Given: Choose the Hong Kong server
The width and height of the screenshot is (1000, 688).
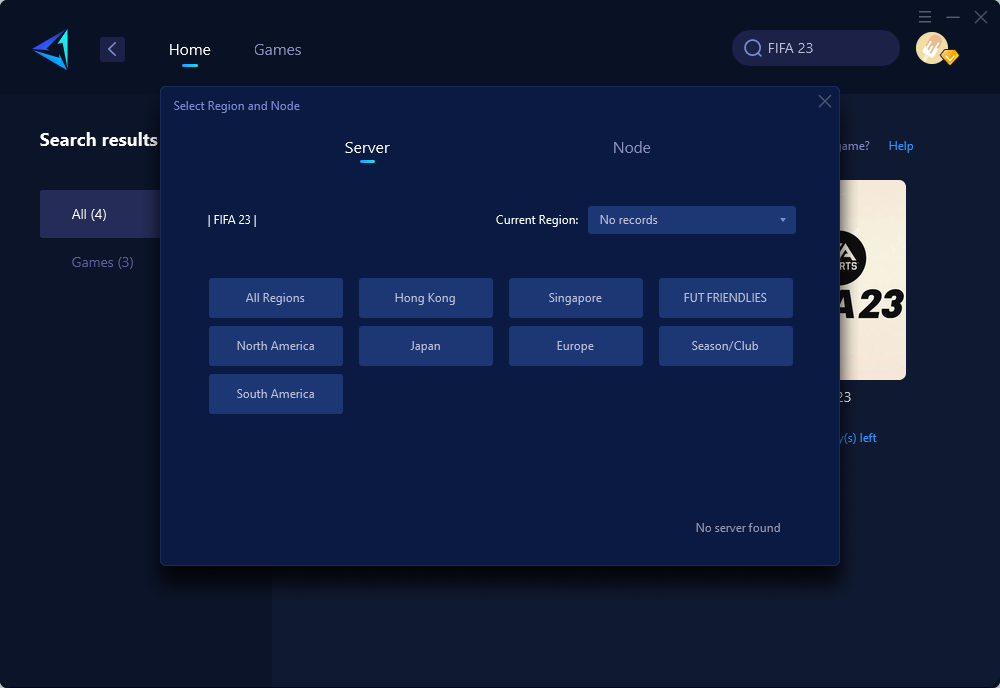Looking at the screenshot, I should 425,298.
